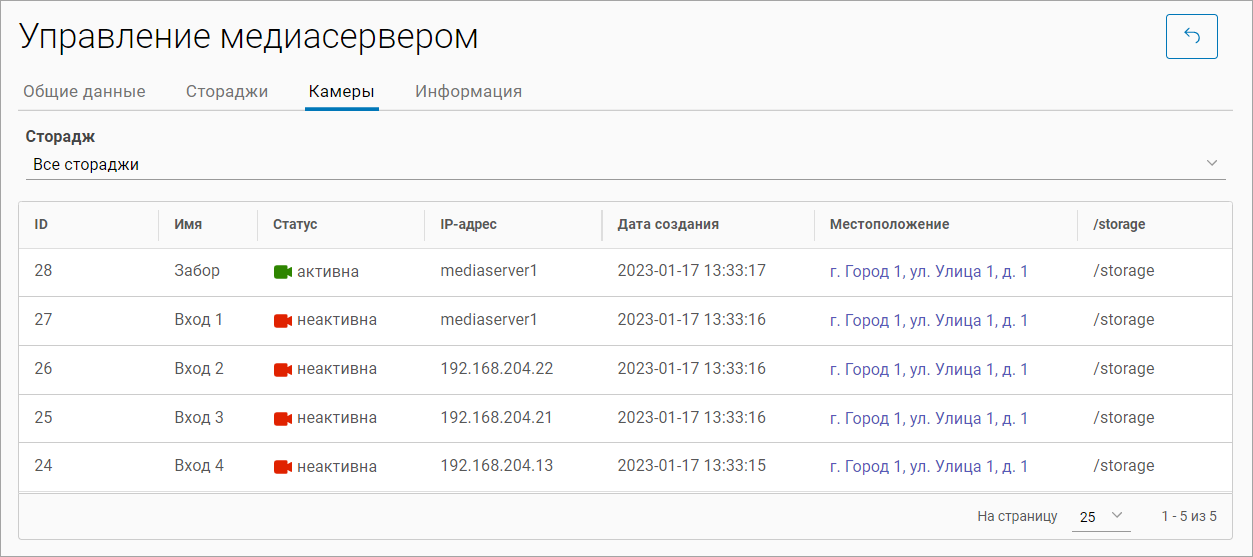The width and height of the screenshot is (1253, 557).
Task: Sort table by ID column header
Action: pos(41,224)
